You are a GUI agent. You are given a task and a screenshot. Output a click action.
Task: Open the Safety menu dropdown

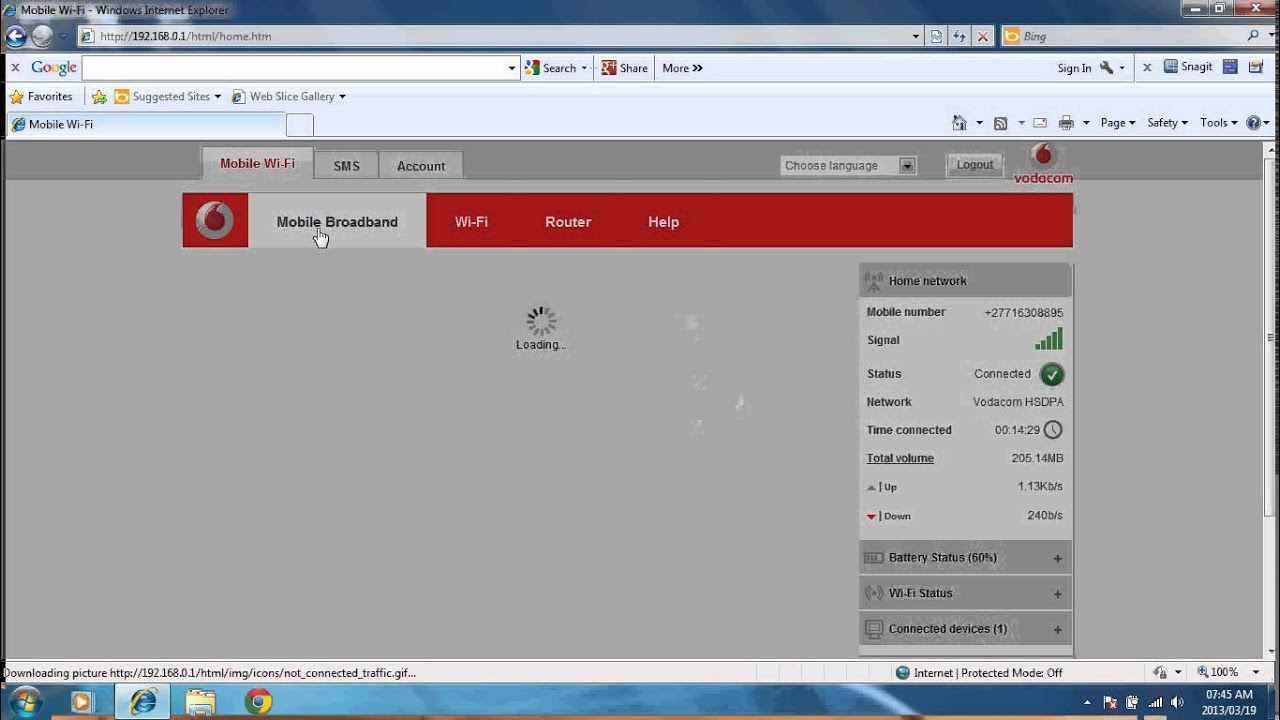tap(1167, 123)
